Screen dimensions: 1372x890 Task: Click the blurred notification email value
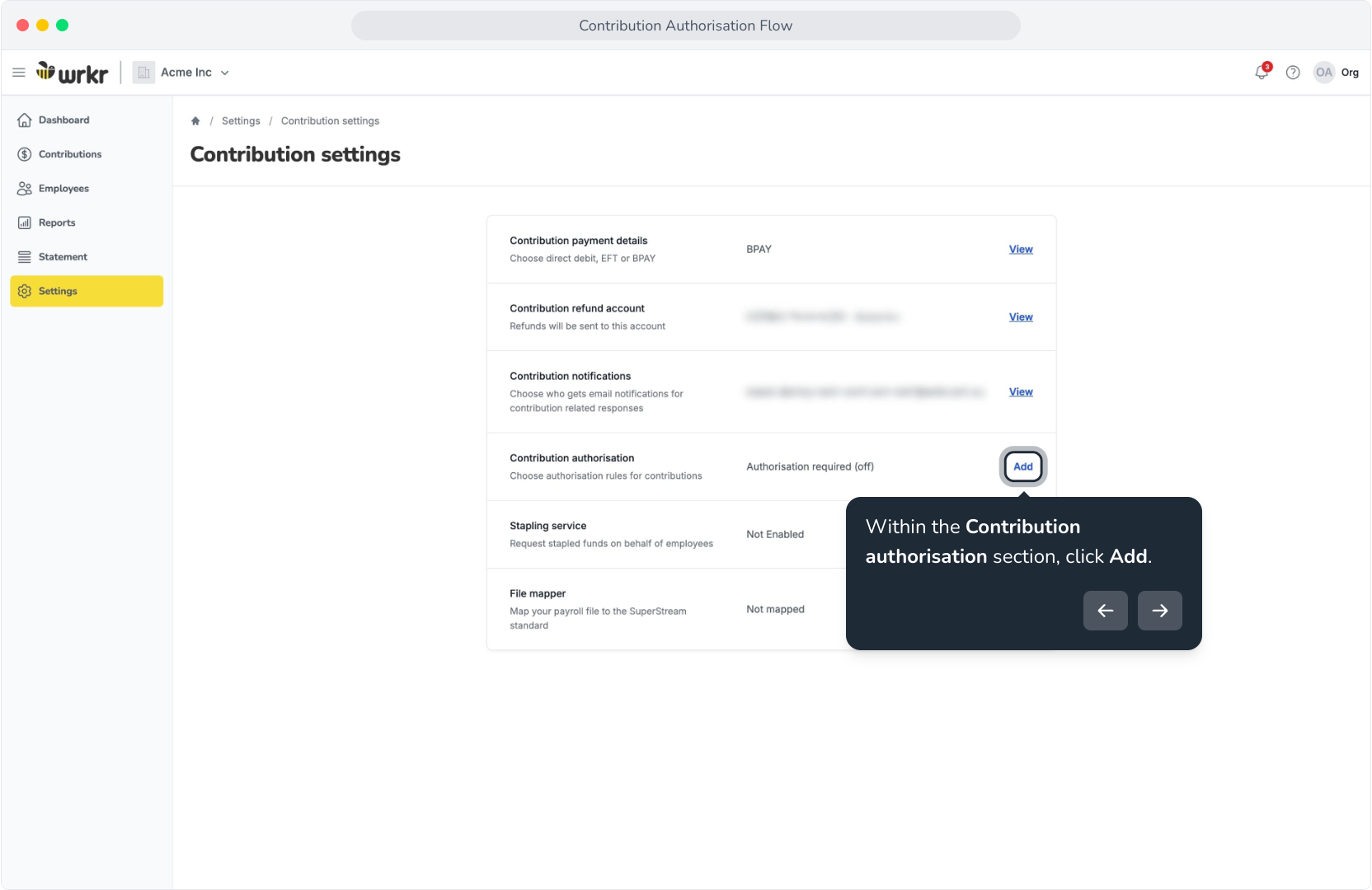click(x=865, y=392)
